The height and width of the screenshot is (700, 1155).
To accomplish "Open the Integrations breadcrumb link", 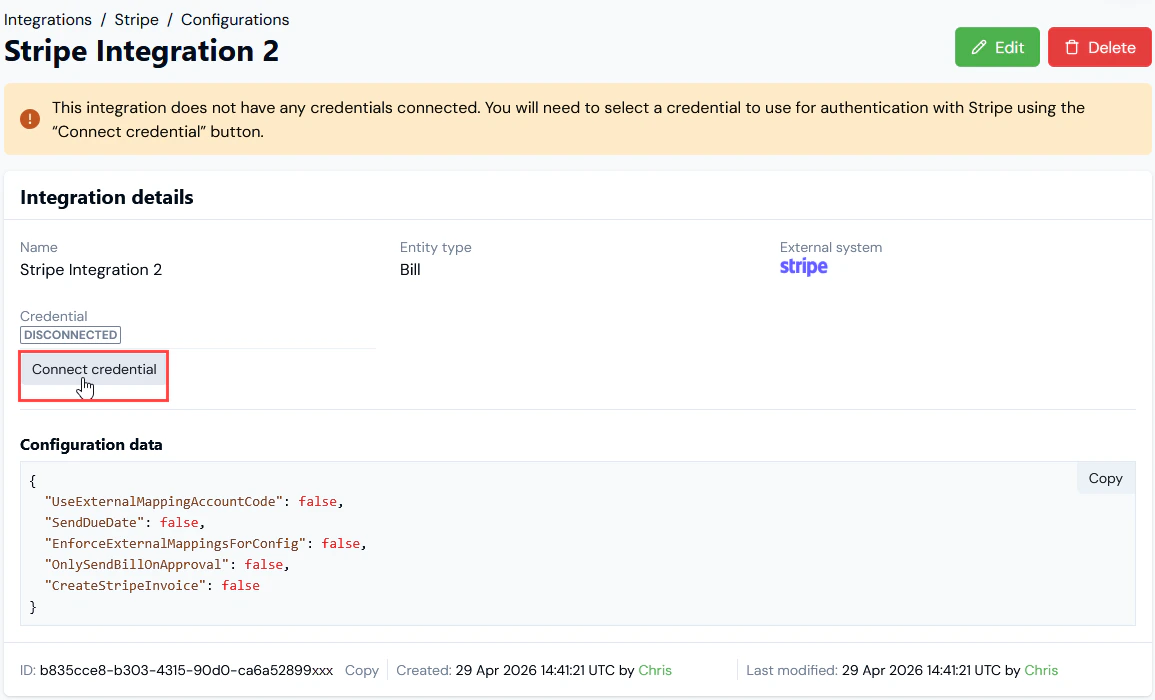I will click(x=48, y=20).
